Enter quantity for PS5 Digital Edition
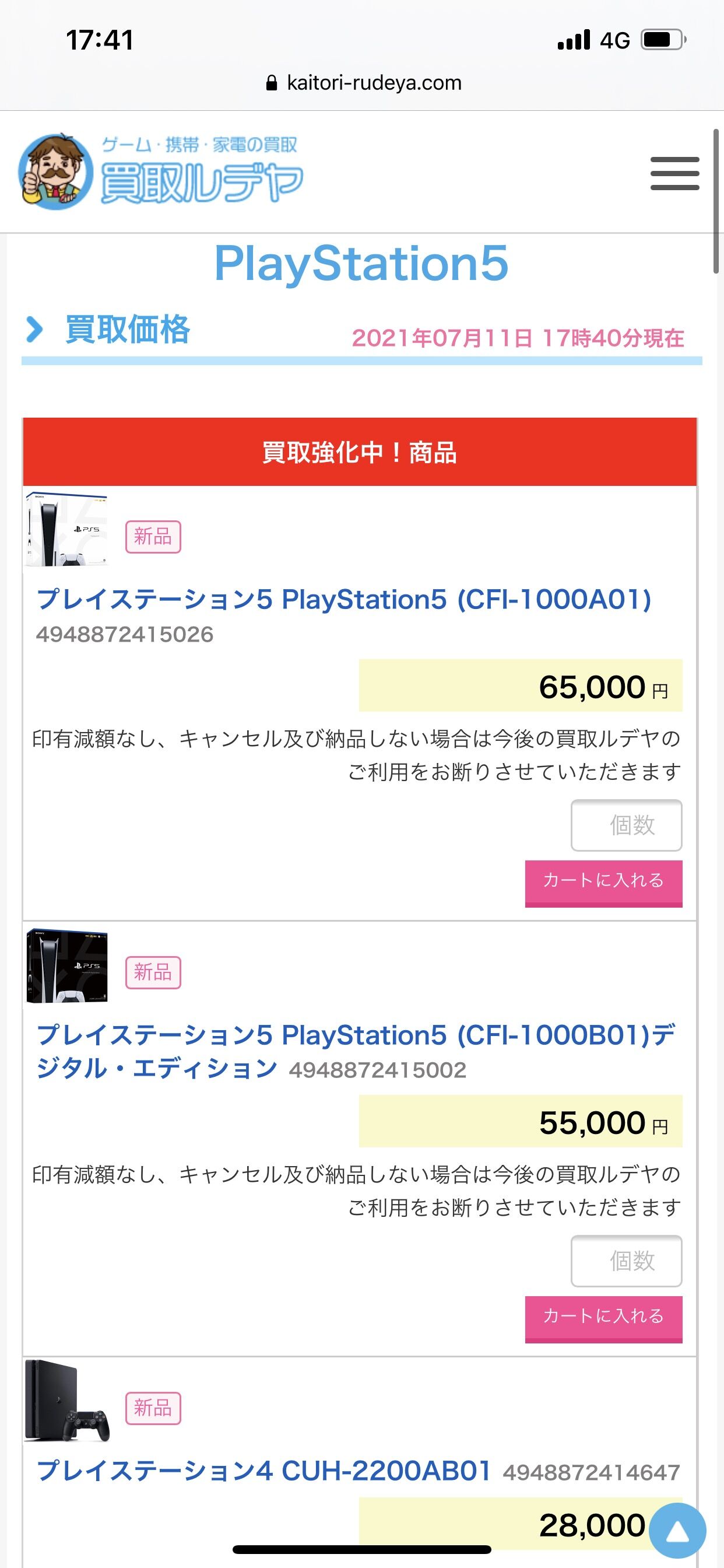 [626, 1261]
